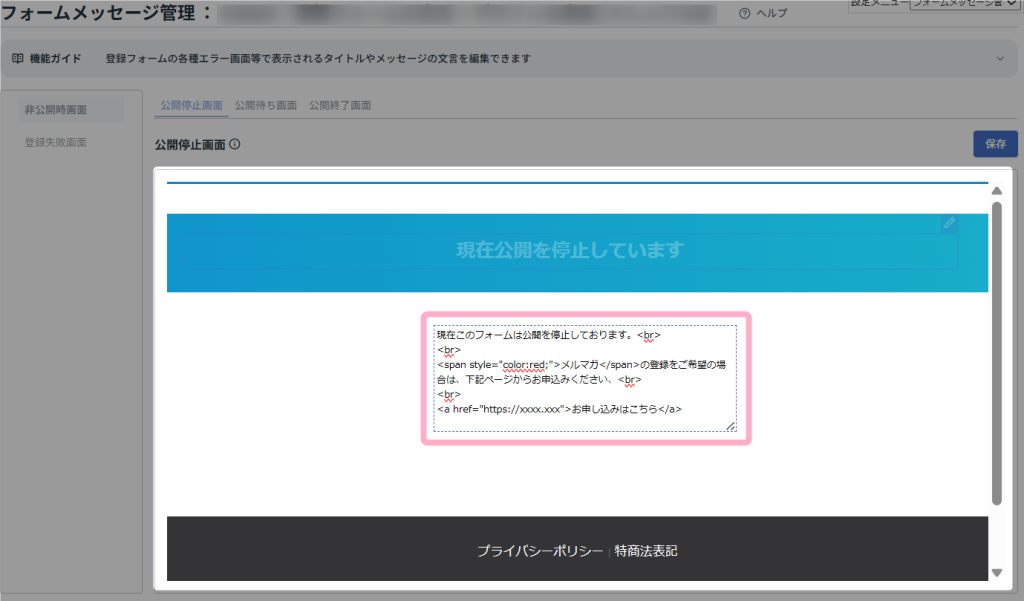Click the preview scrollbar up arrow
1024x601 pixels.
coord(996,191)
